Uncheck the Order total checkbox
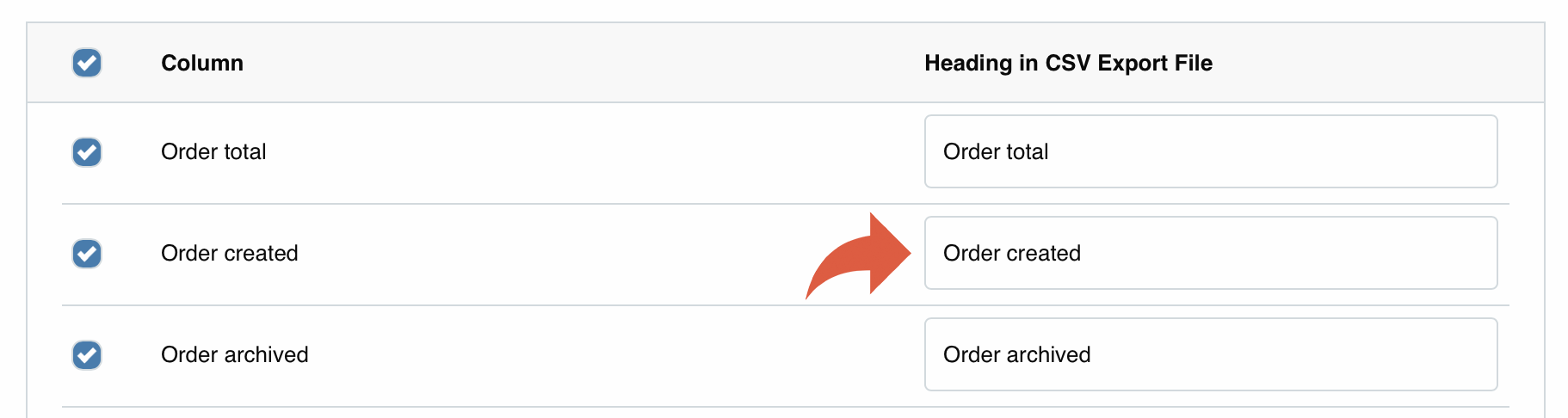The height and width of the screenshot is (418, 1568). tap(87, 152)
